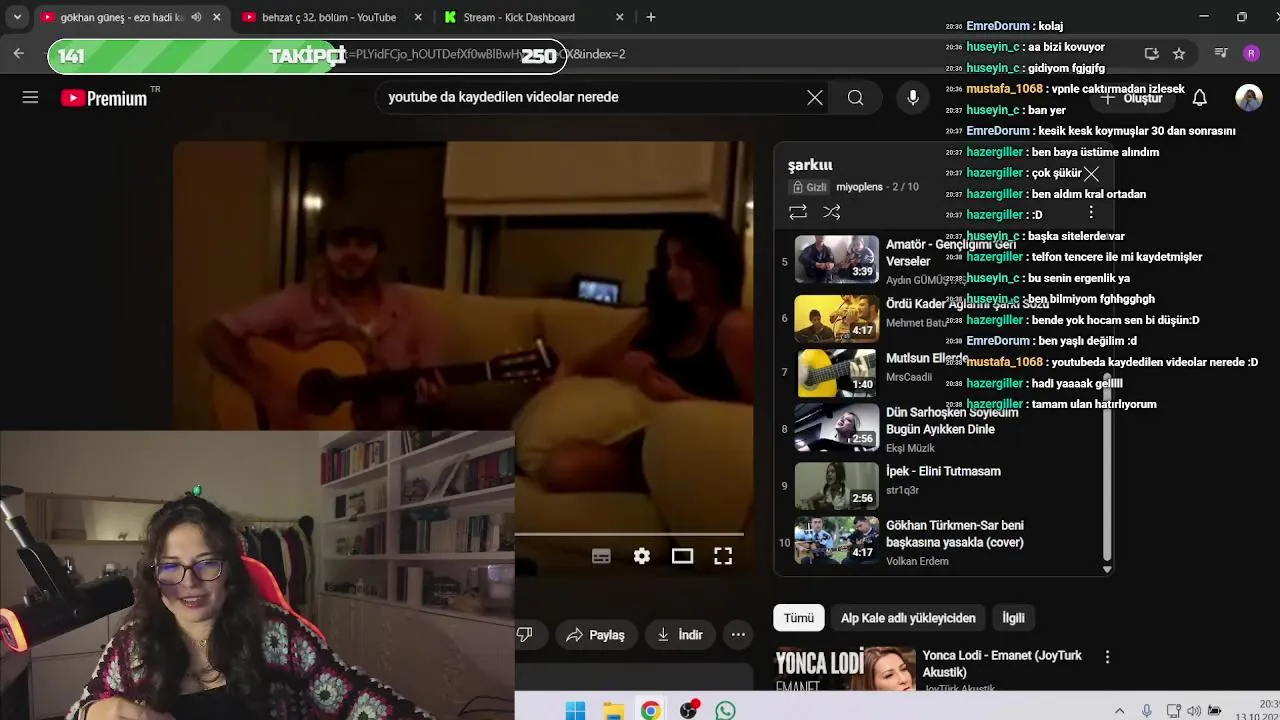Enter fullscreen on the video player
1280x720 pixels.
click(723, 556)
